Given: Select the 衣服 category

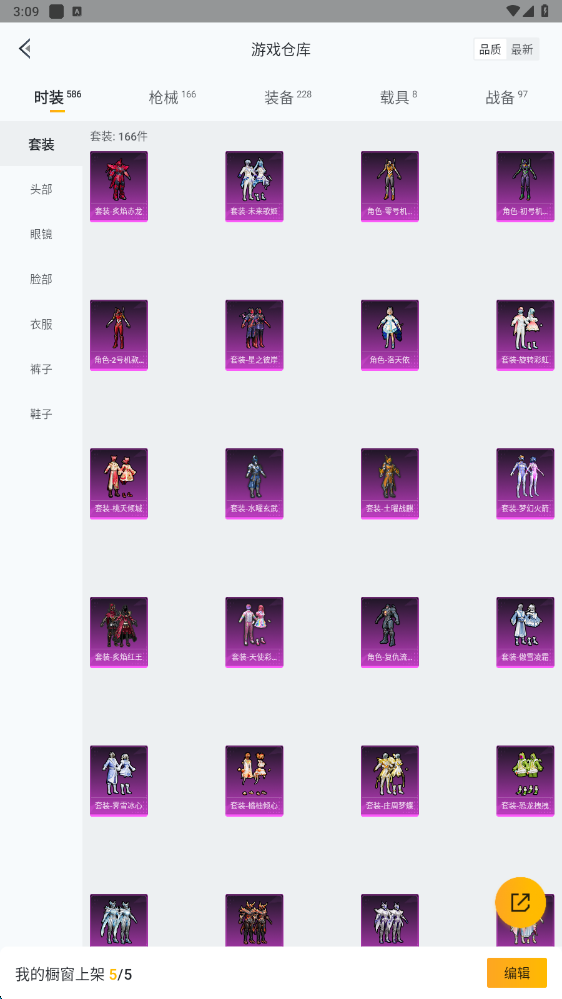Looking at the screenshot, I should coord(41,324).
